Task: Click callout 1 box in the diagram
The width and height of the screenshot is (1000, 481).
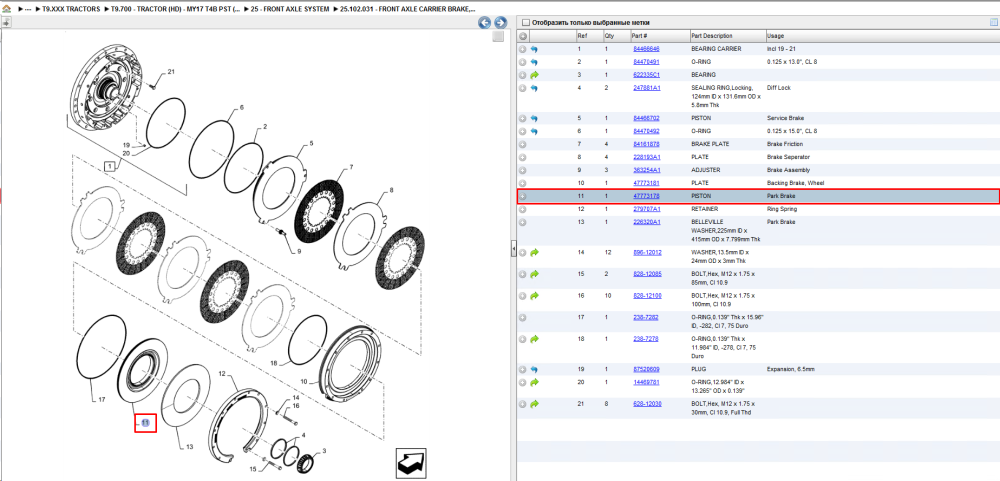Action: (x=110, y=167)
